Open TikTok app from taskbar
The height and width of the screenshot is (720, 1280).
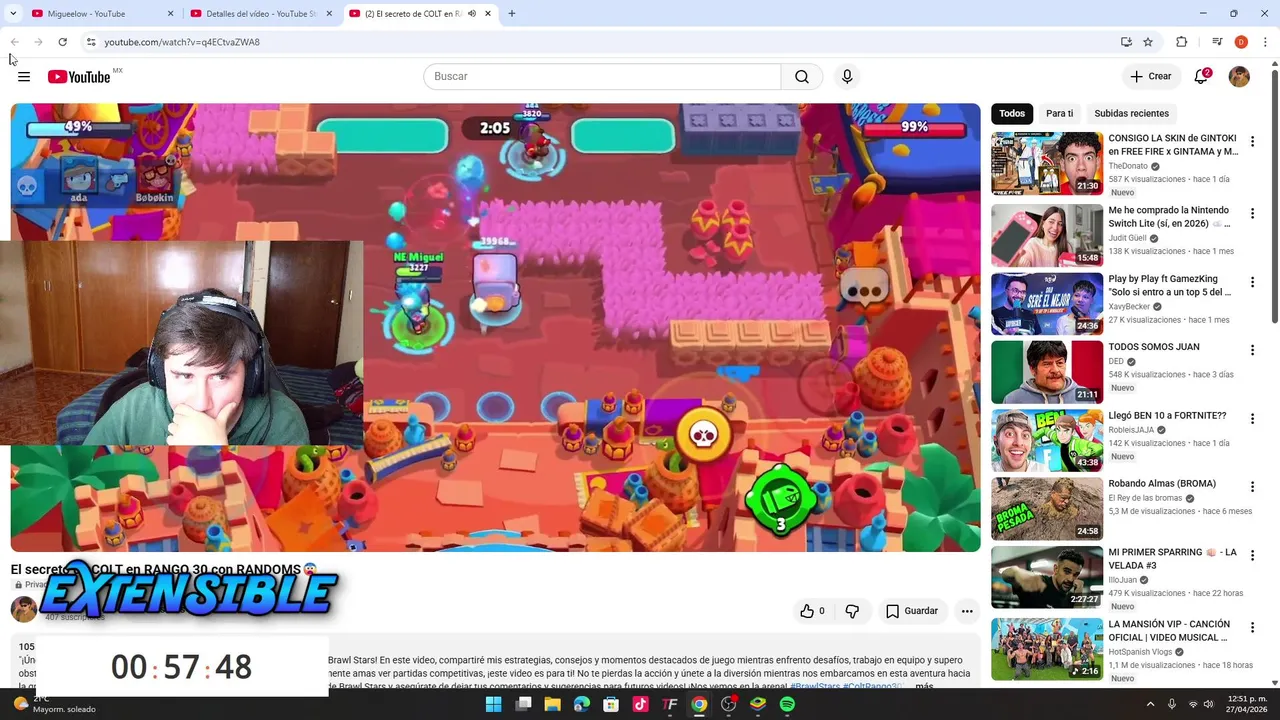(x=641, y=704)
